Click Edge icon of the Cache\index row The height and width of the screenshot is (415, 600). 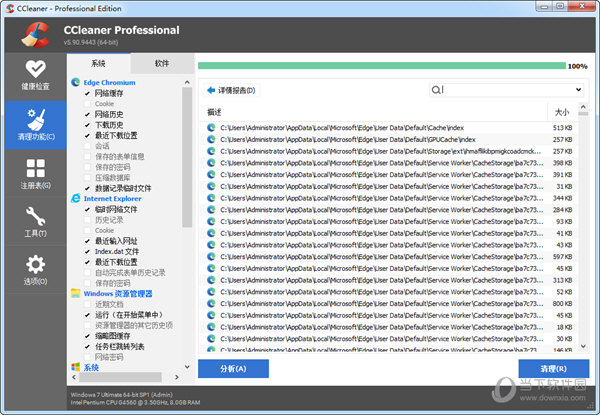(211, 128)
